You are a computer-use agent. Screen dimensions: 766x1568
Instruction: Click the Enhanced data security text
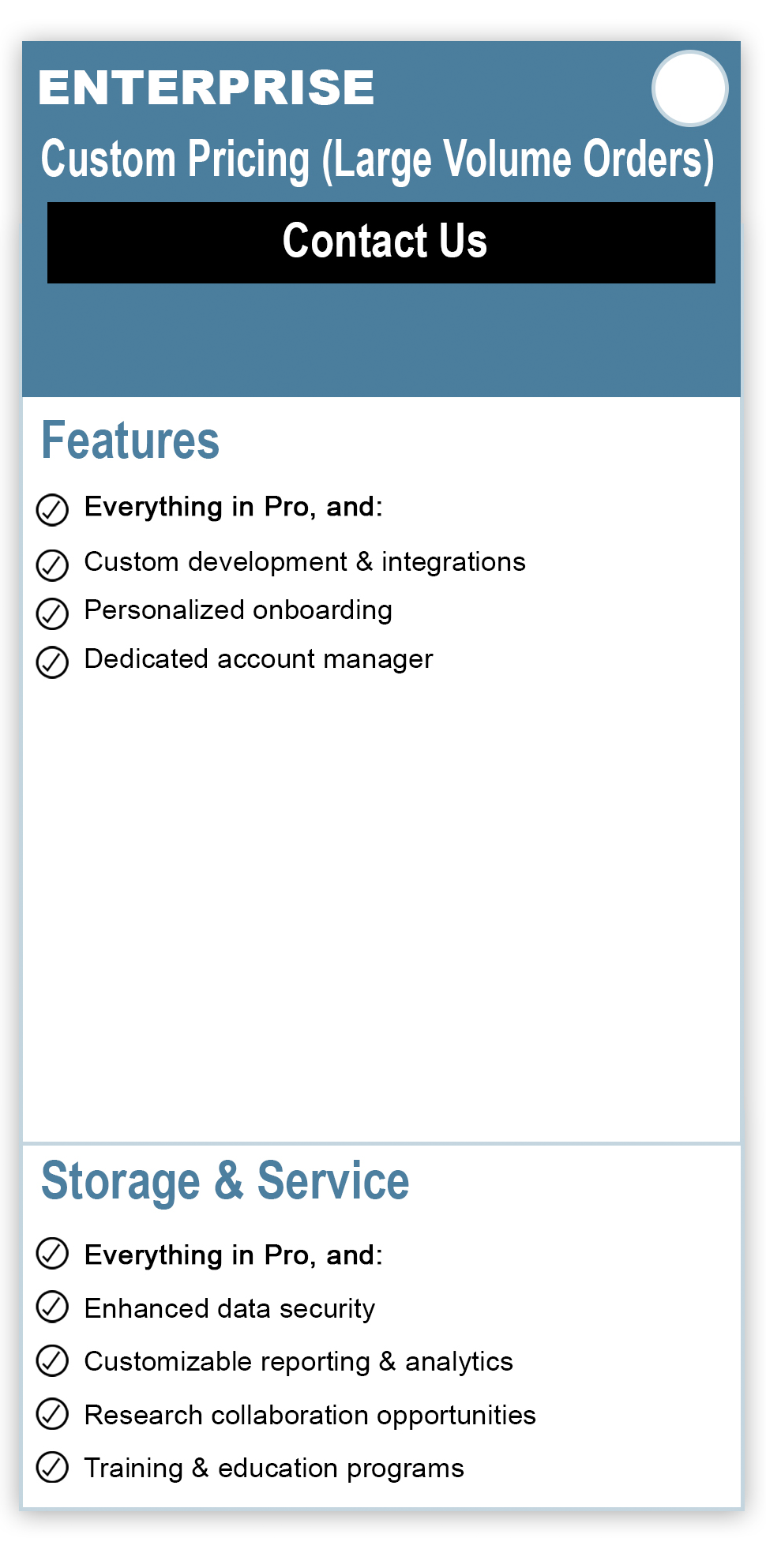tap(230, 1309)
